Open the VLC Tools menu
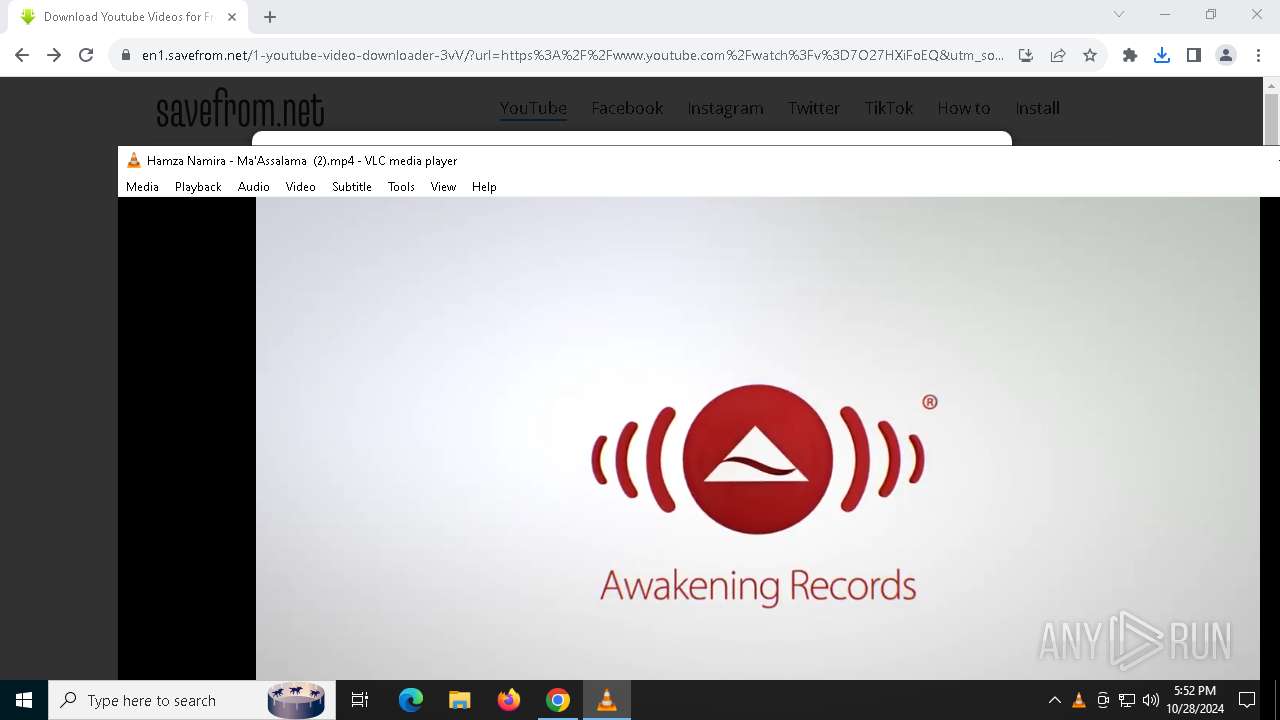The width and height of the screenshot is (1280, 720). pyautogui.click(x=401, y=187)
